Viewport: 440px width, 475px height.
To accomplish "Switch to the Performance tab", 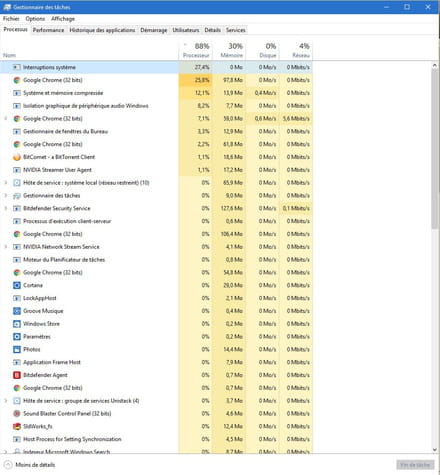I will point(48,30).
